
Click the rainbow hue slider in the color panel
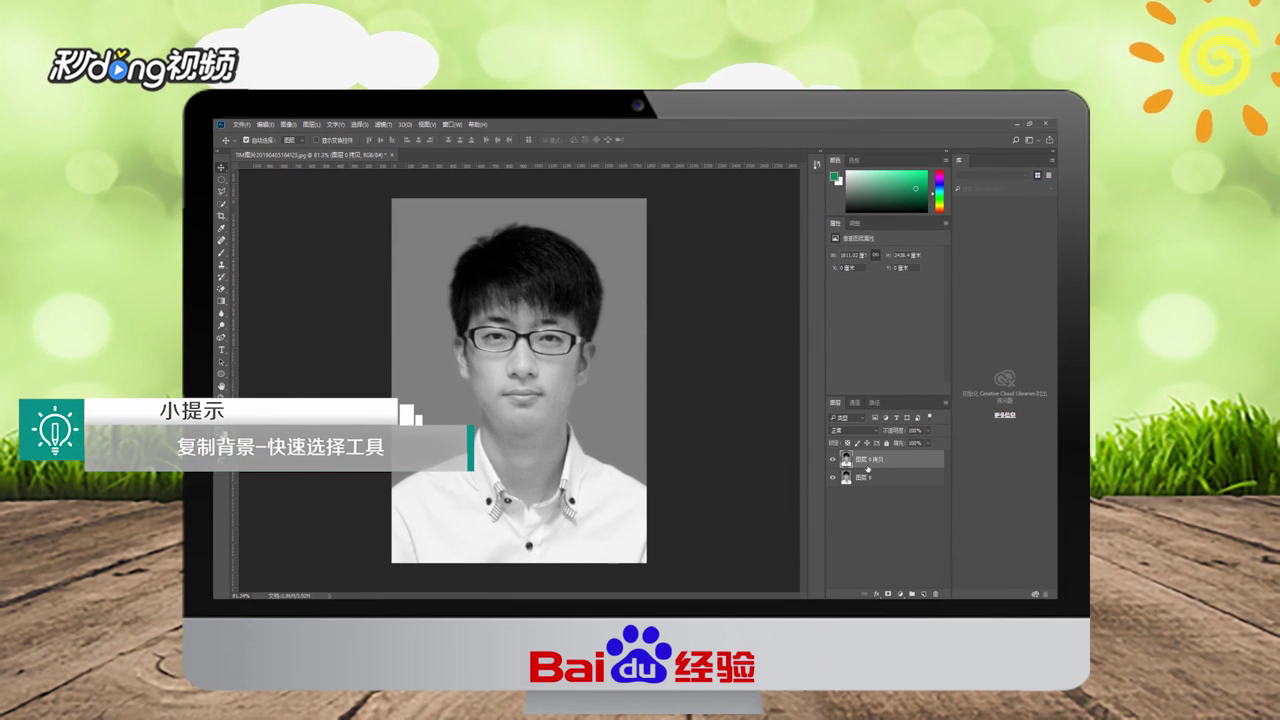[x=937, y=190]
